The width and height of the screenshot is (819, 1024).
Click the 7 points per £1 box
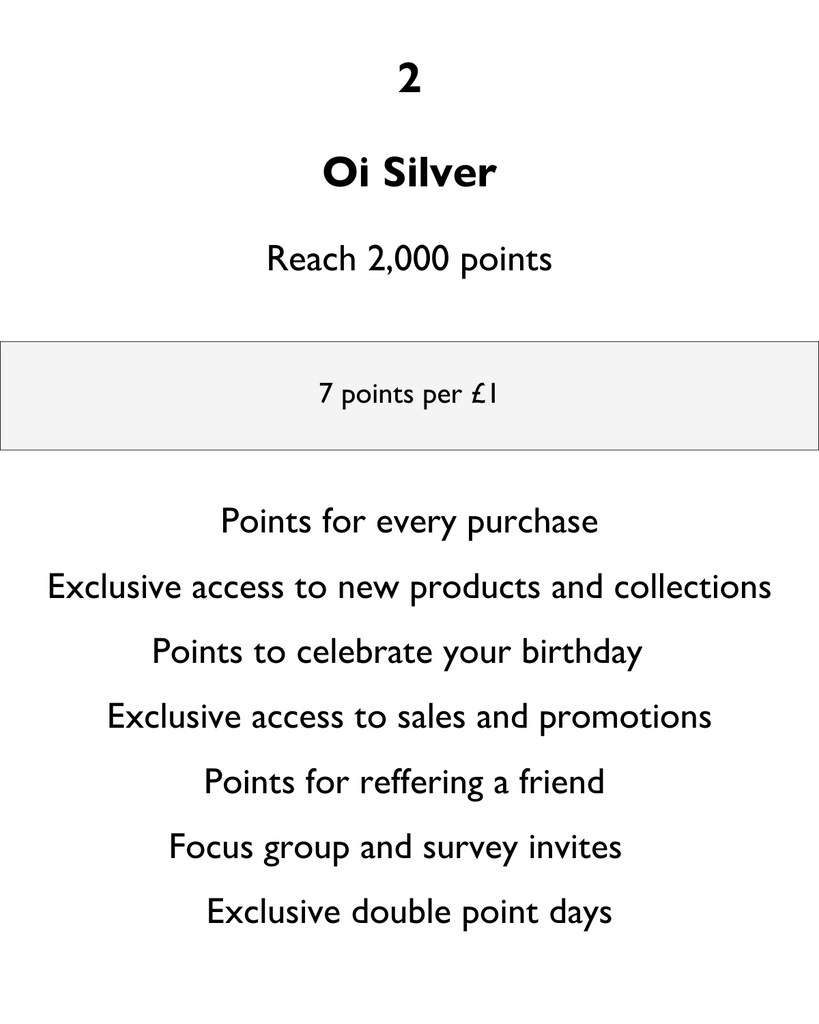click(409, 396)
